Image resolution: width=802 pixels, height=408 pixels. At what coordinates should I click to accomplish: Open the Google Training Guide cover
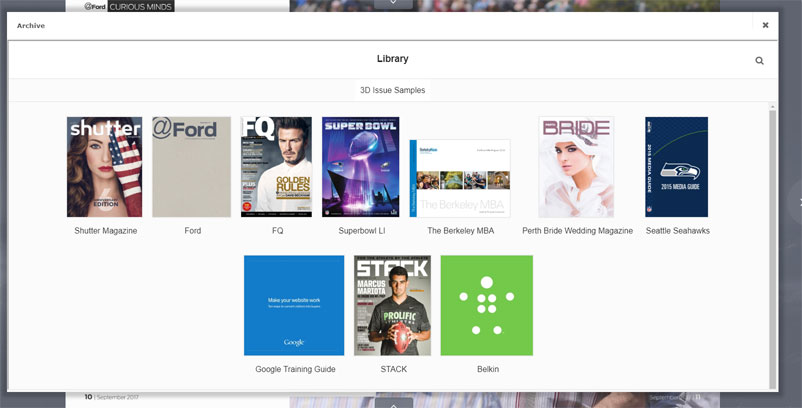(294, 305)
